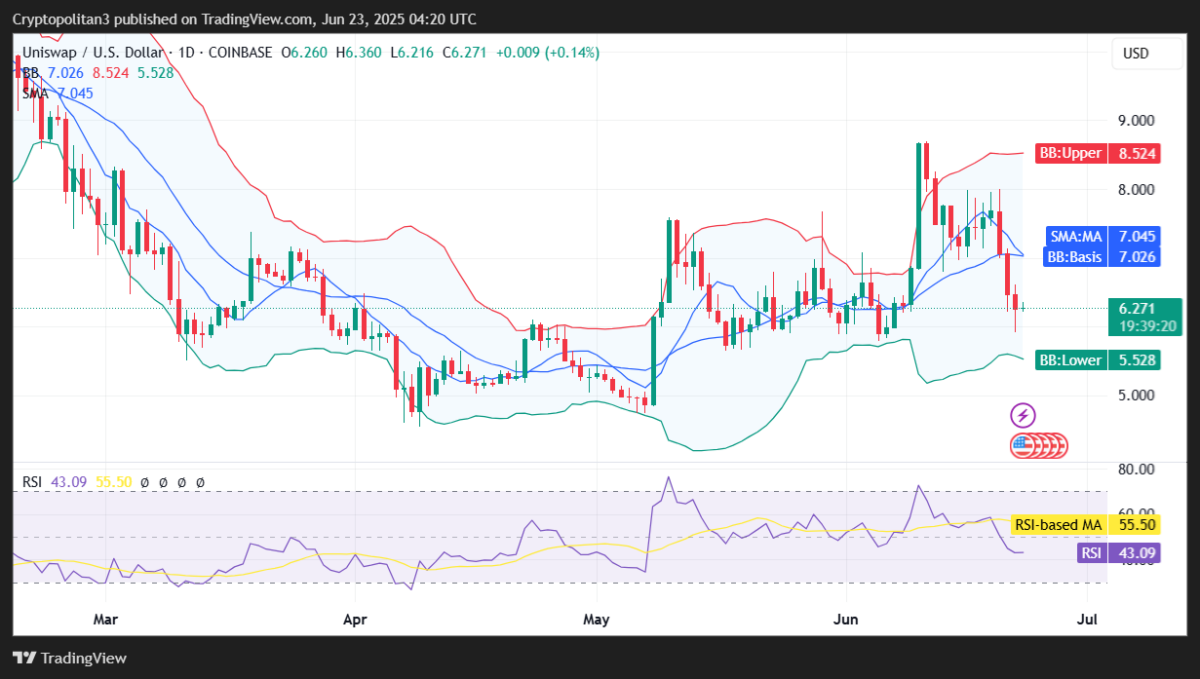Viewport: 1200px width, 679px height.
Task: Select the BB indicator legend label
Action: (30, 73)
